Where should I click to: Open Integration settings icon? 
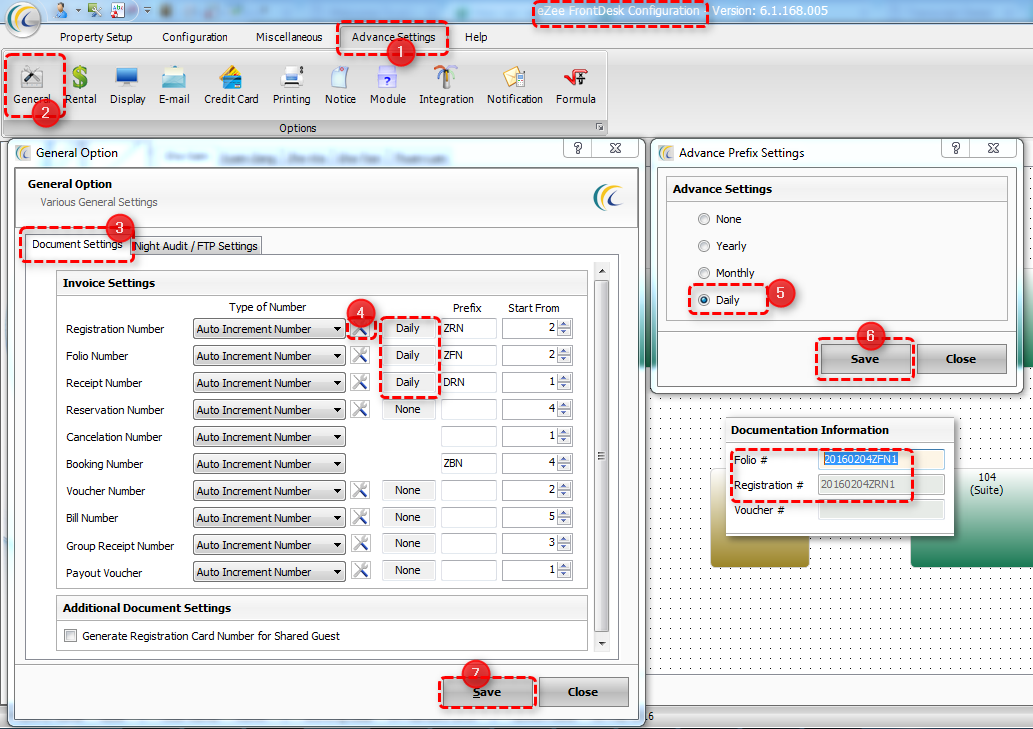click(446, 86)
